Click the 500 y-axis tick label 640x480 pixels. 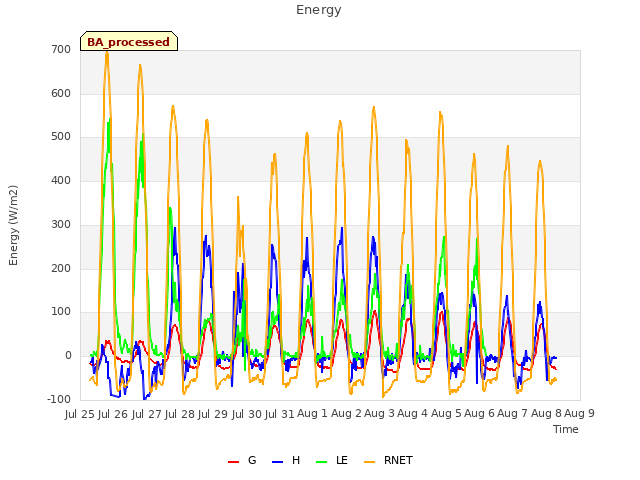point(61,137)
